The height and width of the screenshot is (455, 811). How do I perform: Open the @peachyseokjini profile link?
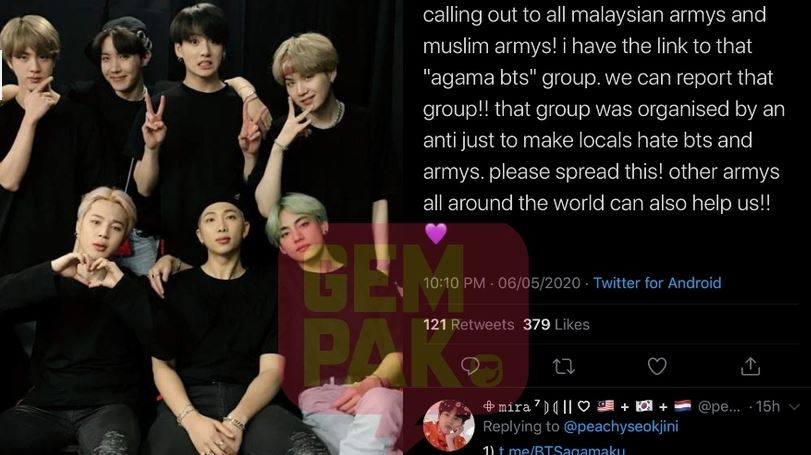(620, 427)
